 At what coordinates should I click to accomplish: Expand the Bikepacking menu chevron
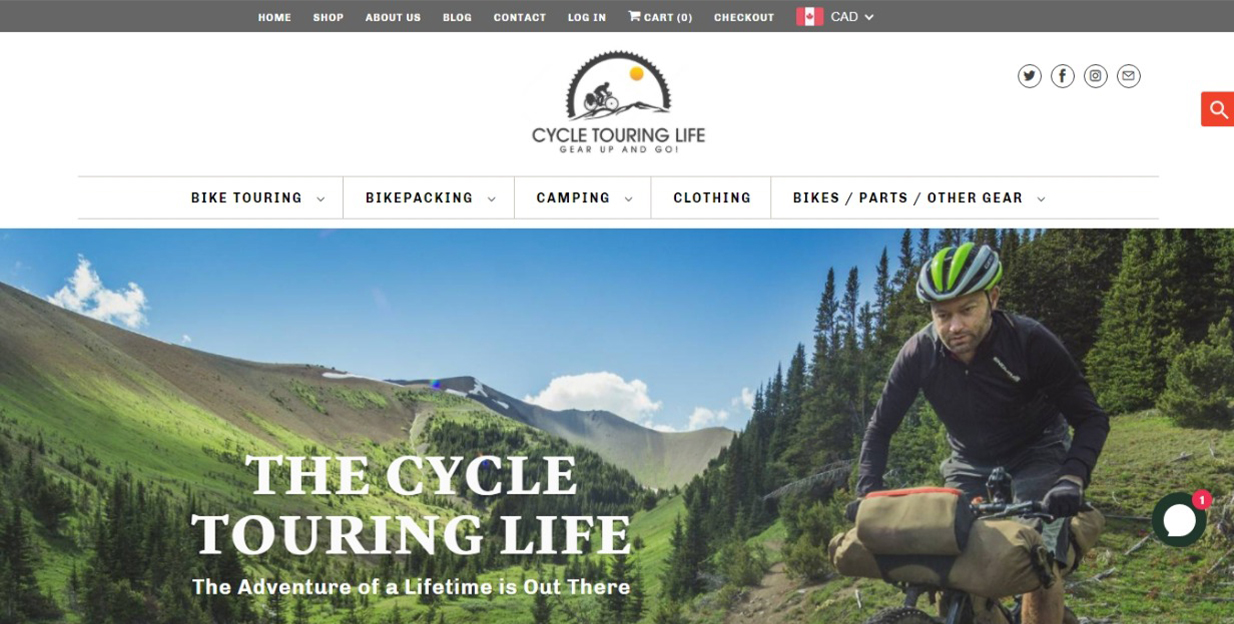492,199
